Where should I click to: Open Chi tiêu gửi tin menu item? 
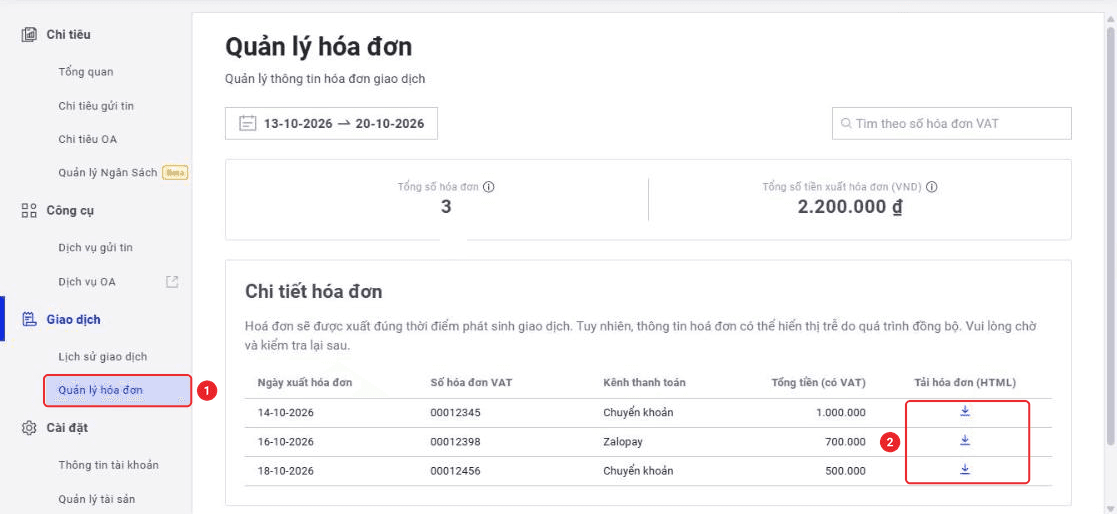point(96,105)
